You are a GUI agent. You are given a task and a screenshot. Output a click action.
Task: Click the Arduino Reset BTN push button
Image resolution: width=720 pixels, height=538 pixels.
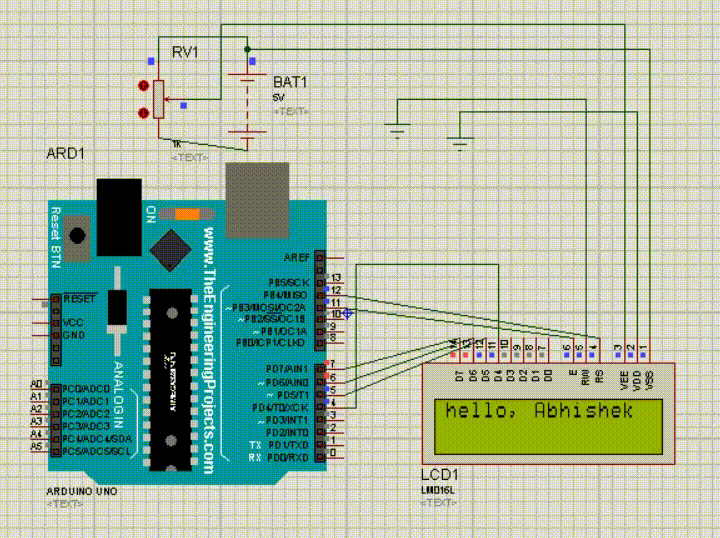77,236
